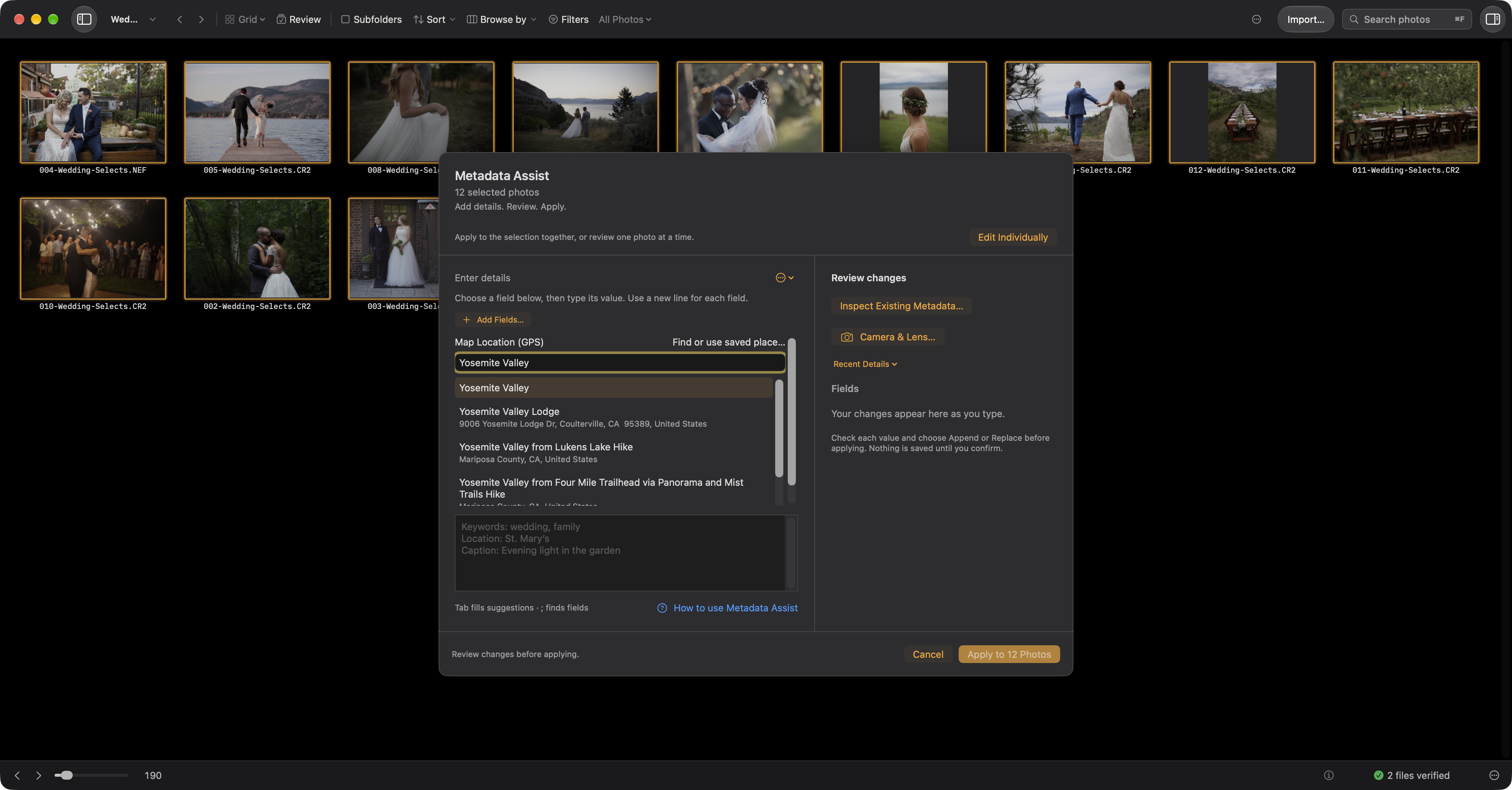Go to next folder with forward arrow
The height and width of the screenshot is (790, 1512).
click(x=201, y=19)
